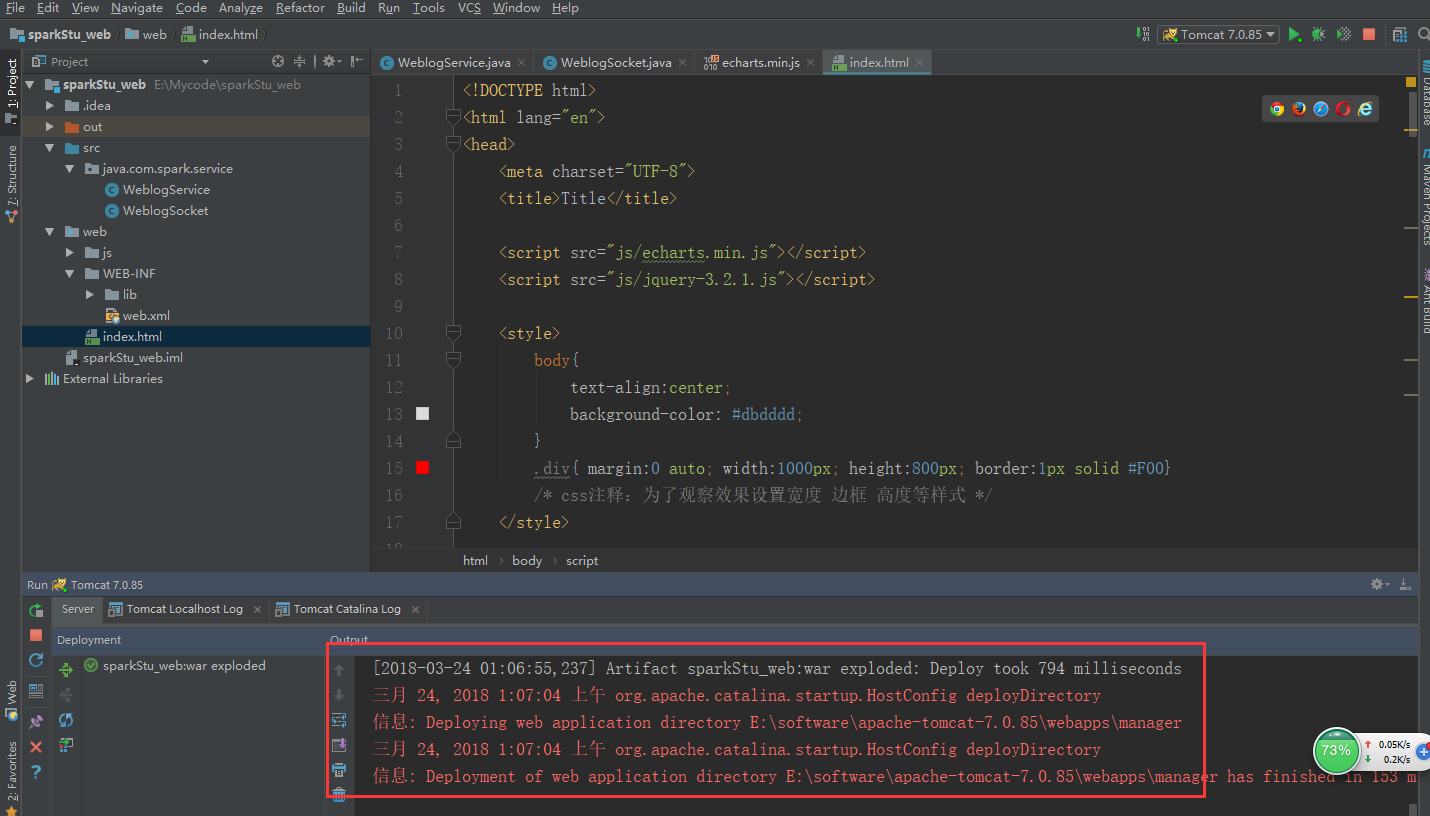The image size is (1430, 816).
Task: Expand the .idea folder
Action: 50,106
